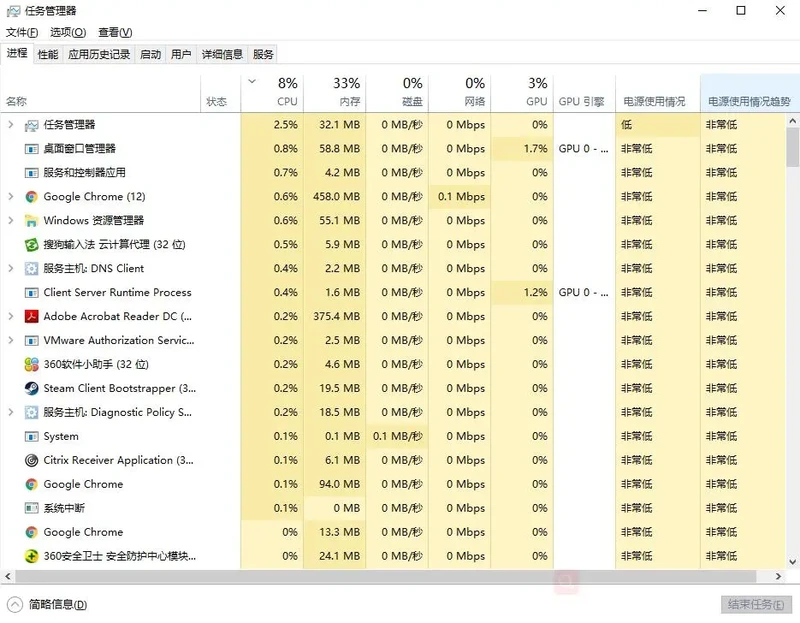
Task: Sort by the GPU 引擎 column header
Action: click(584, 93)
